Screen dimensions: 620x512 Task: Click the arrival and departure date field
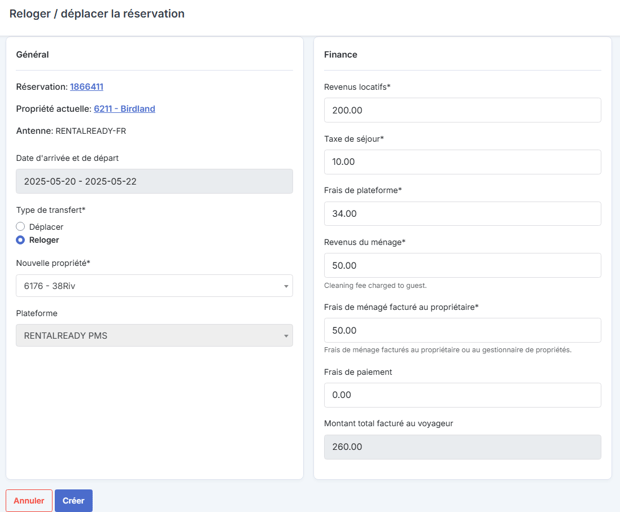(x=154, y=181)
